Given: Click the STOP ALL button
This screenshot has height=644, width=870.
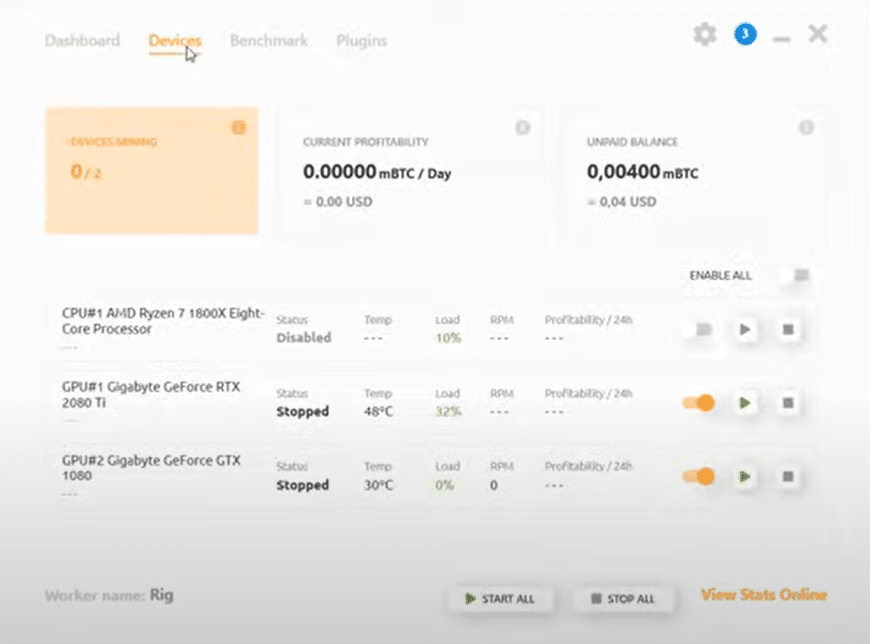Looking at the screenshot, I should (623, 599).
